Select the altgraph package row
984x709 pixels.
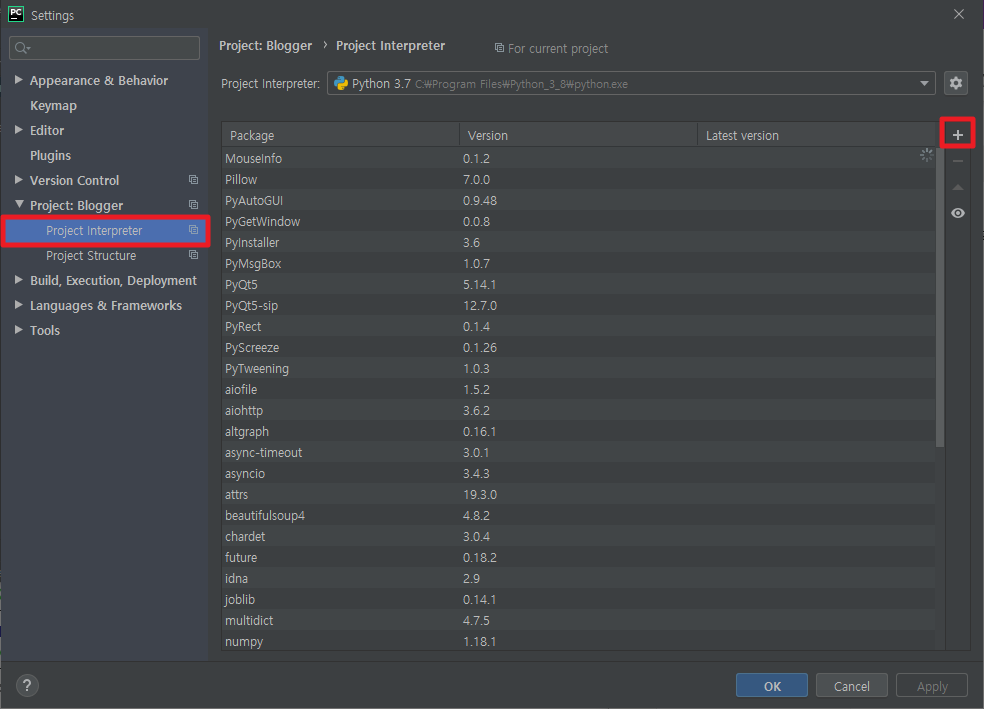point(579,432)
